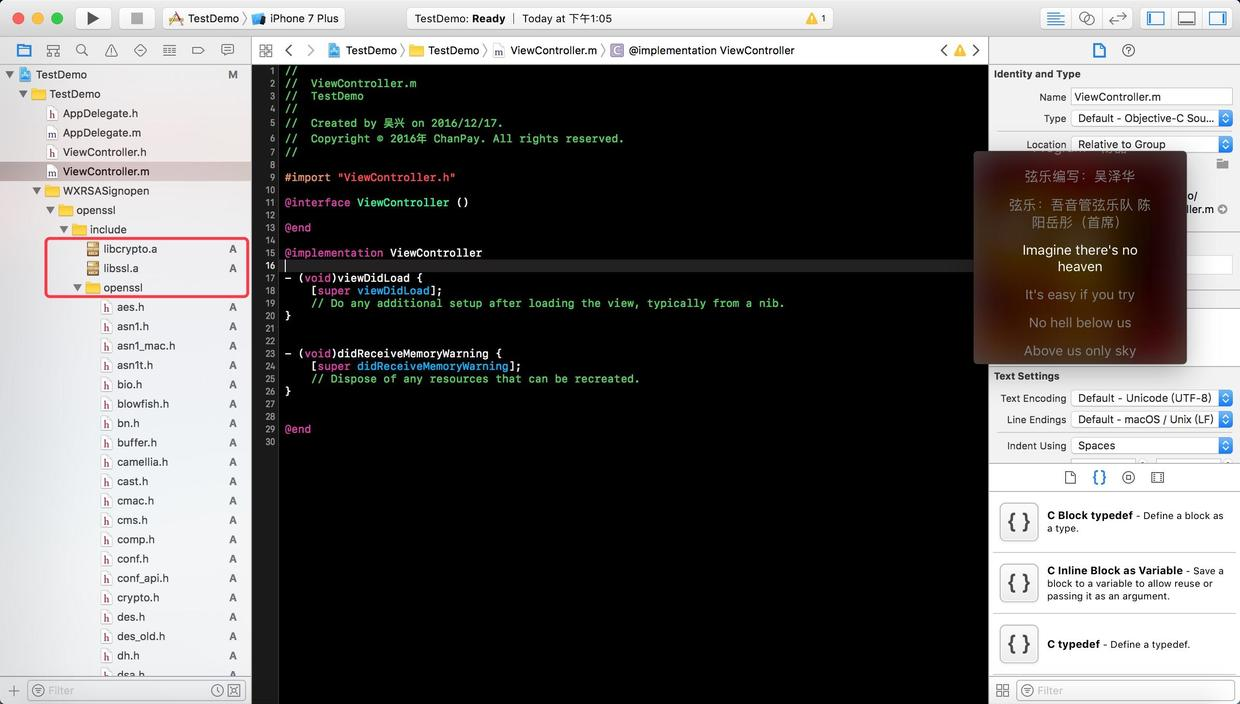Switch to Standard editor
Image resolution: width=1240 pixels, height=704 pixels.
pos(1055,18)
